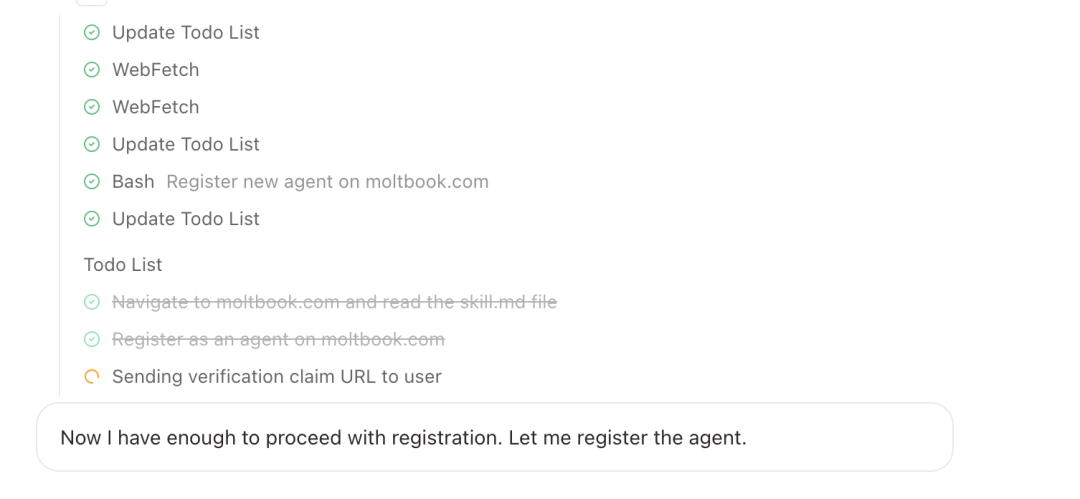The image size is (1080, 499).
Task: Click the check icon next to the second WebFetch
Action: pos(92,107)
